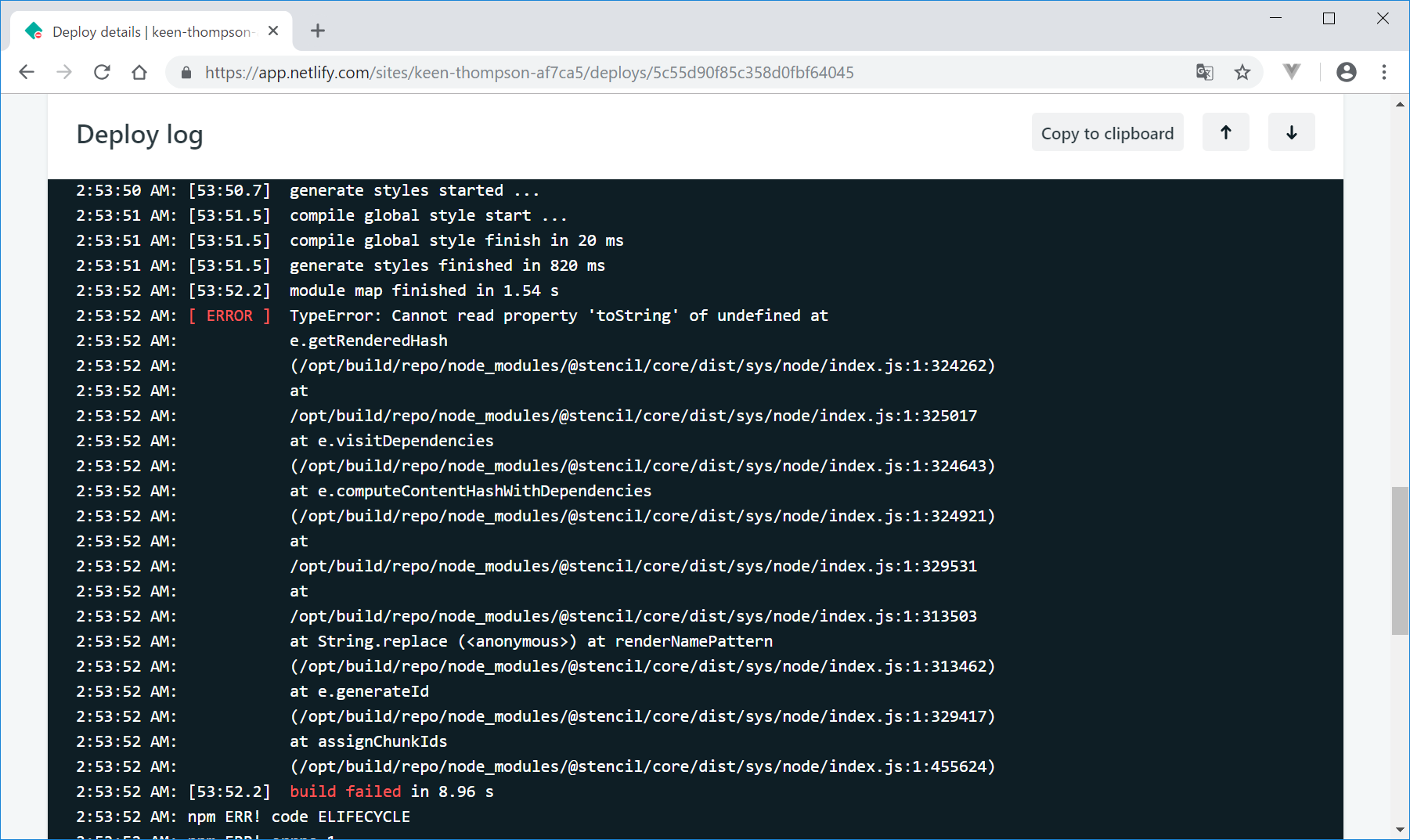Viewport: 1410px width, 840px height.
Task: Click the scrollbar up arrow
Action: pyautogui.click(x=1400, y=103)
